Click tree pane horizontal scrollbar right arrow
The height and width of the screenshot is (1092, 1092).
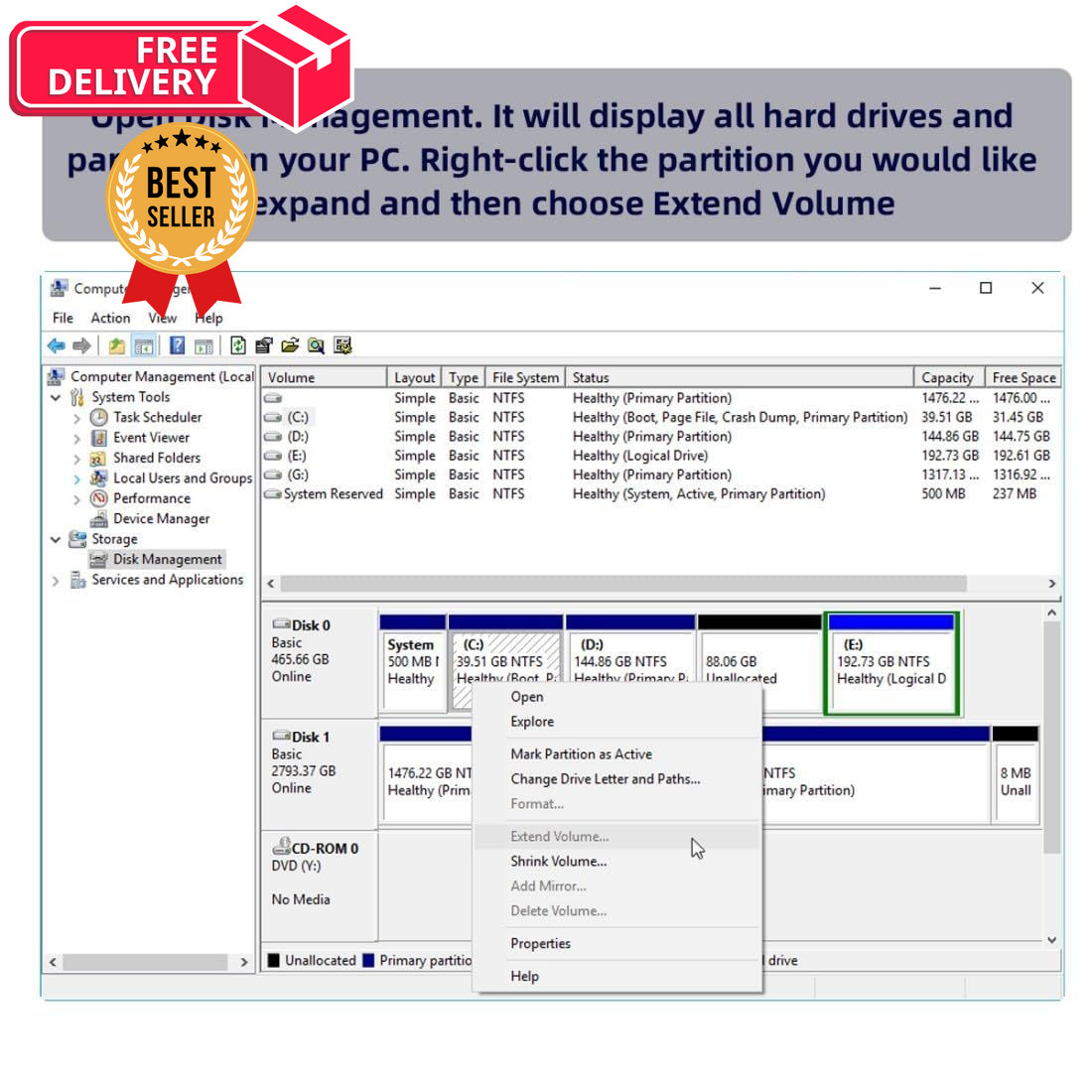[244, 963]
